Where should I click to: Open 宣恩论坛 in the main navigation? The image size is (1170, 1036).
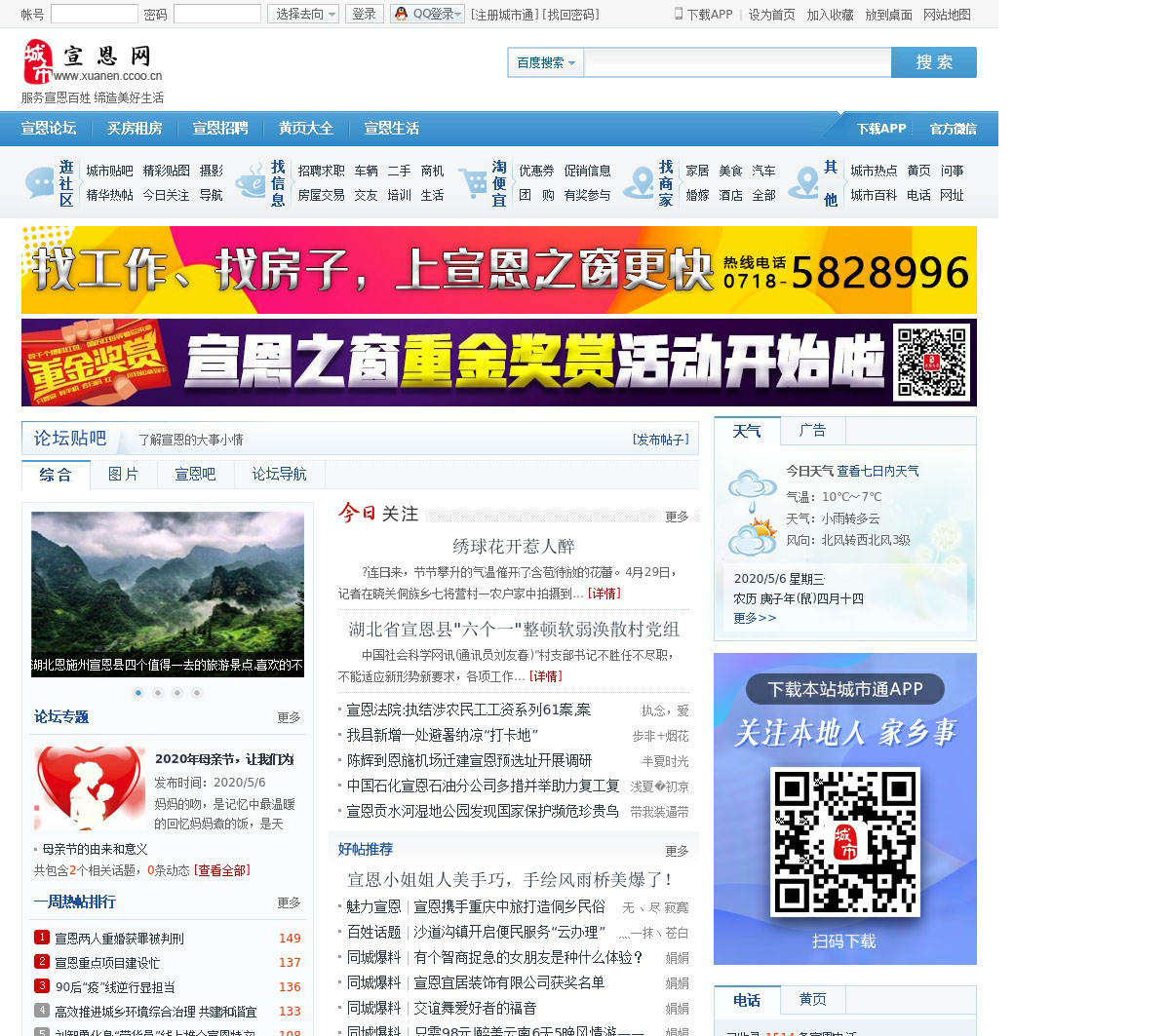[x=49, y=129]
